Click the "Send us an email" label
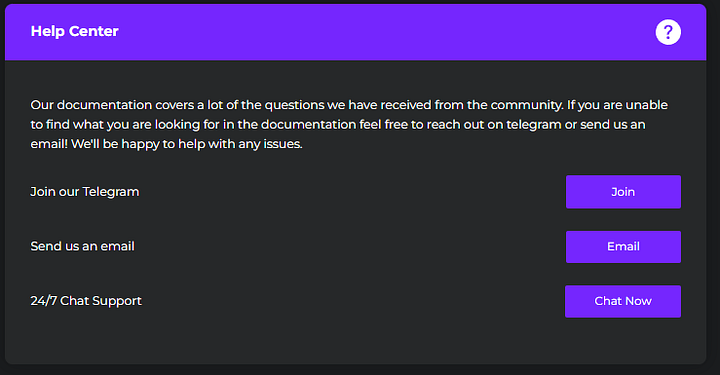 pos(82,246)
